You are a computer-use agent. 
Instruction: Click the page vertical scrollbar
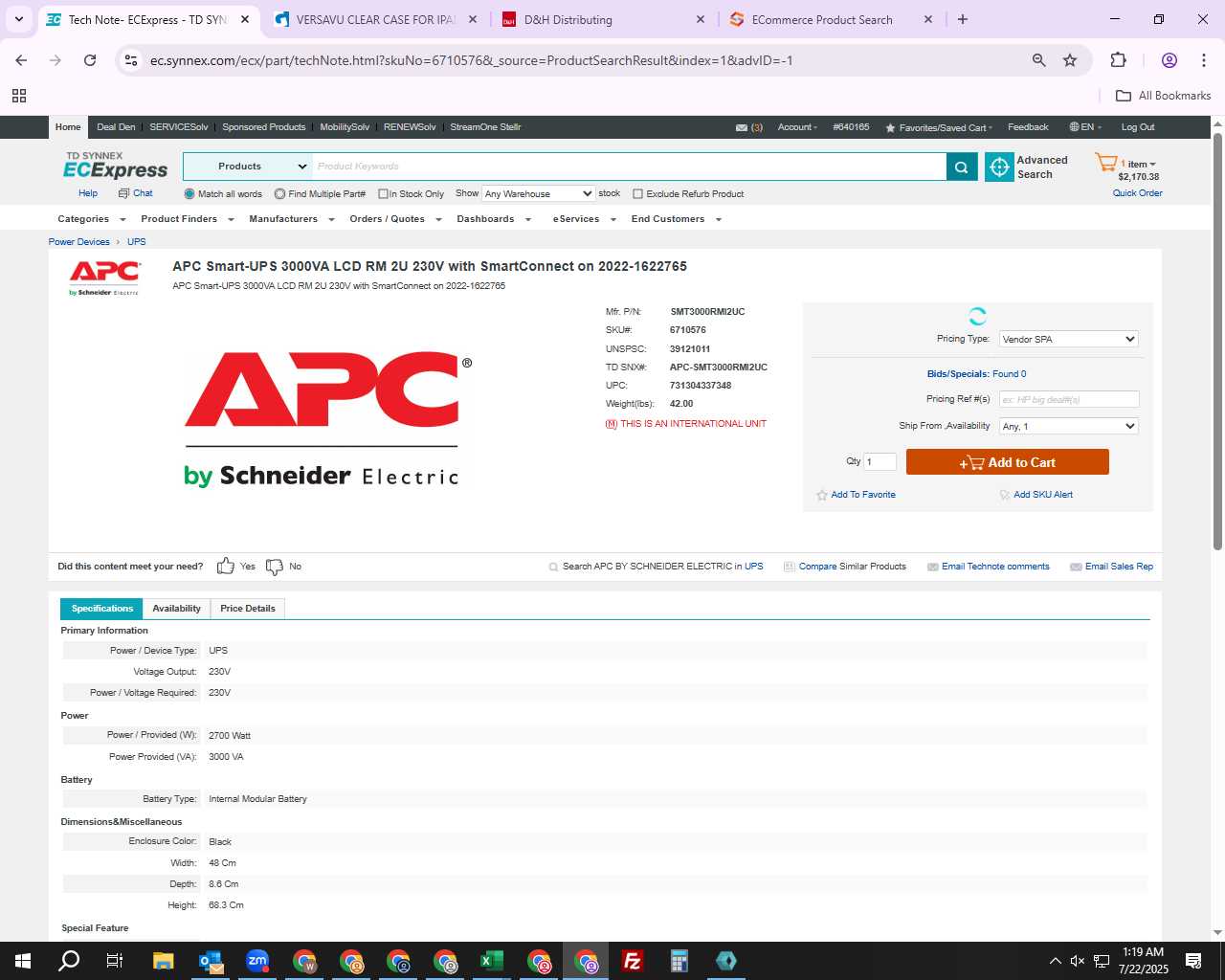click(1217, 341)
